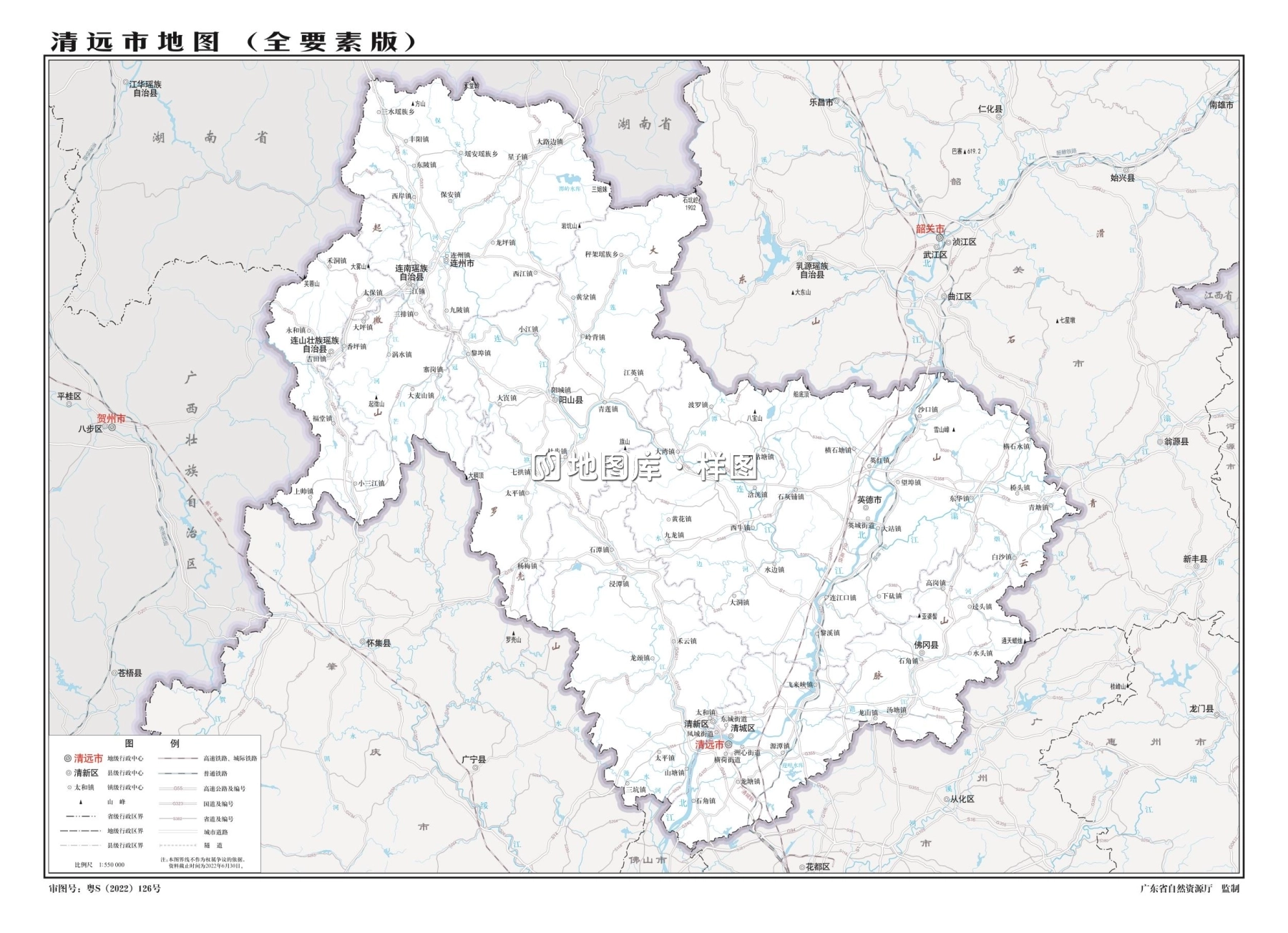The image size is (1288, 933).
Task: Select the 黄花镇 town label
Action: pos(682,519)
